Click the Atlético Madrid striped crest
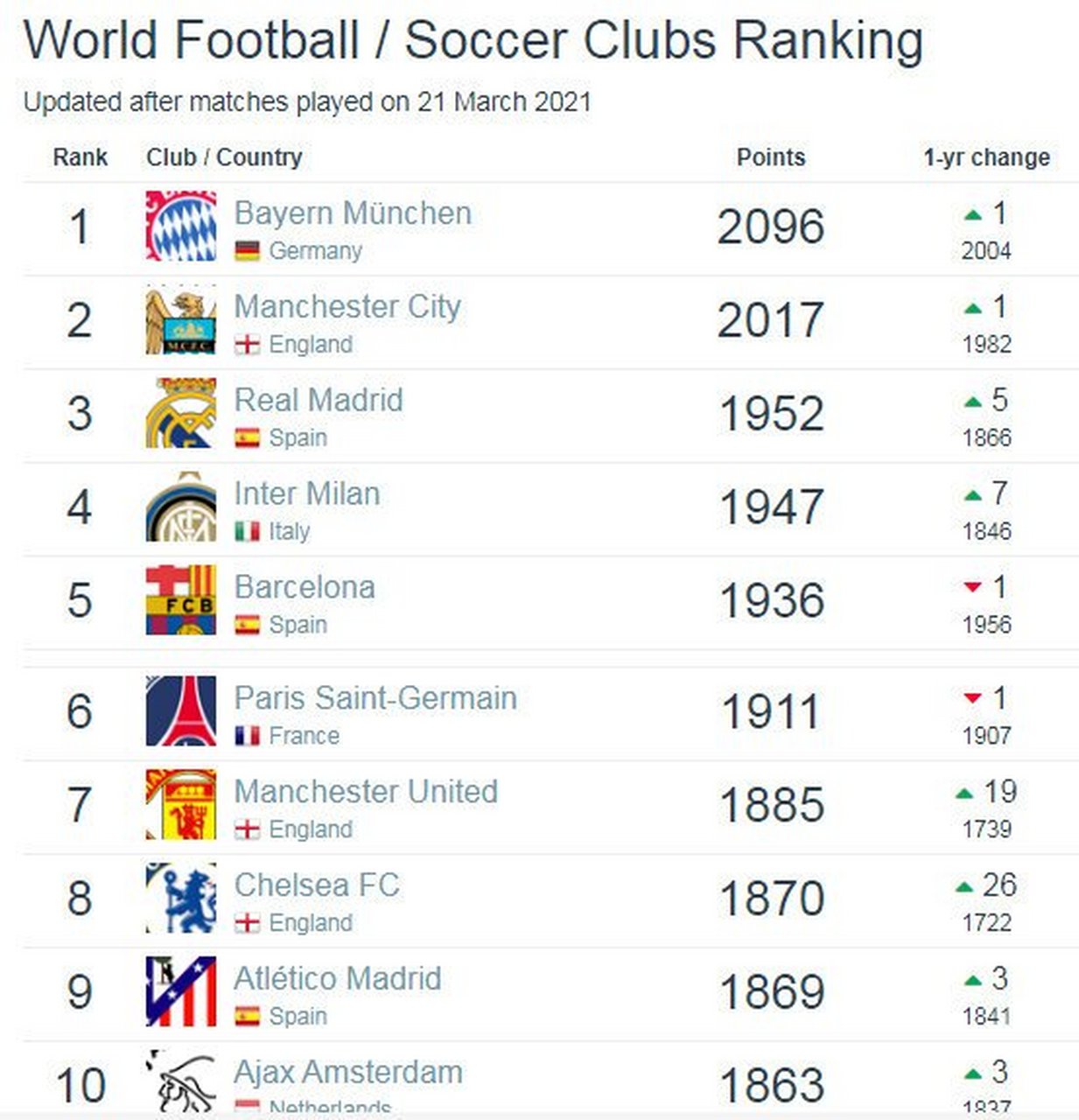Viewport: 1079px width, 1120px height. click(x=181, y=991)
